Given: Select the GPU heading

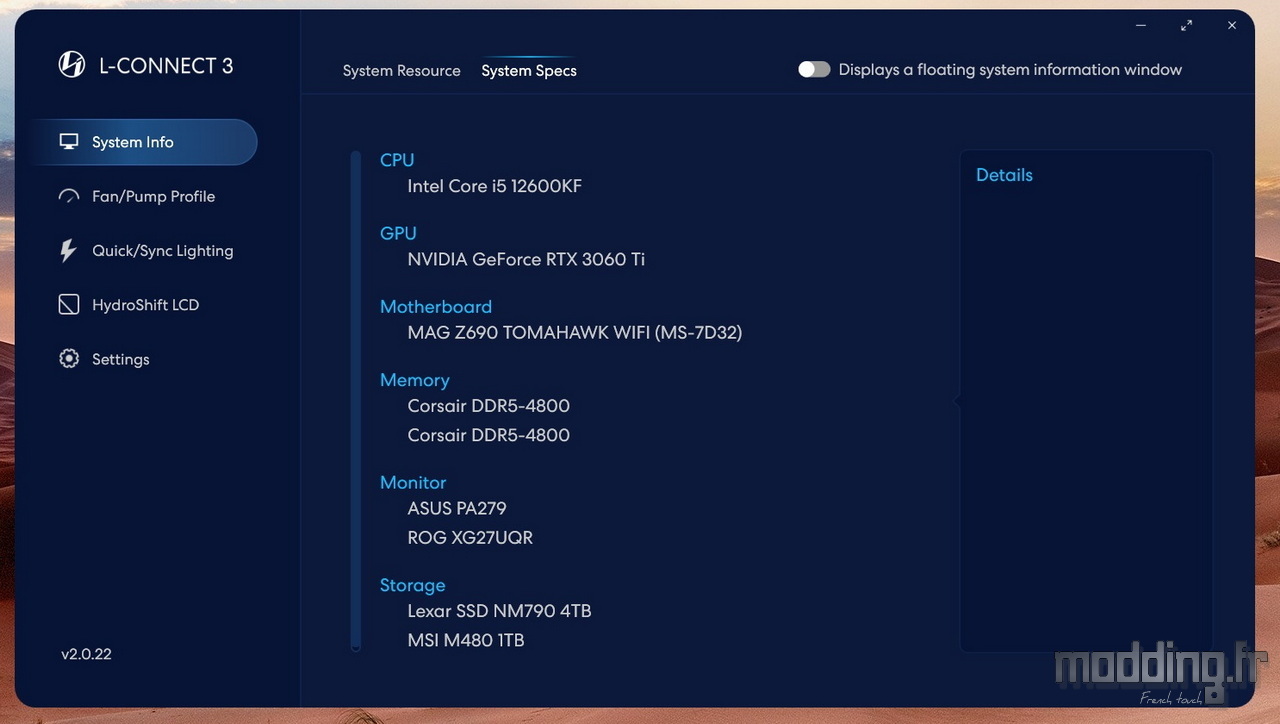Looking at the screenshot, I should coord(398,233).
